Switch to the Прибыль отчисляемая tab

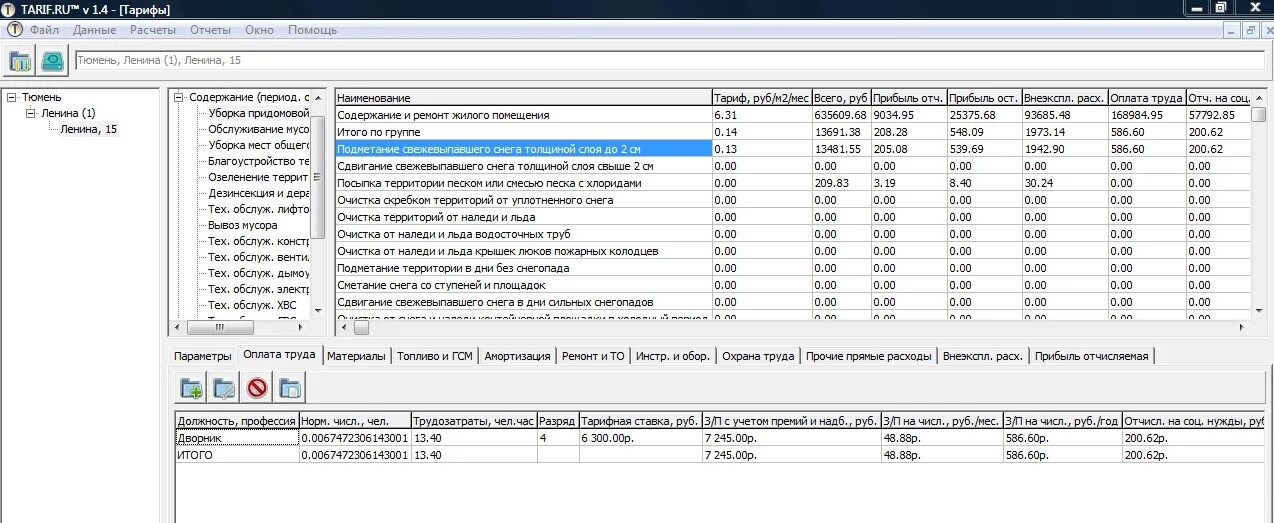point(1092,356)
